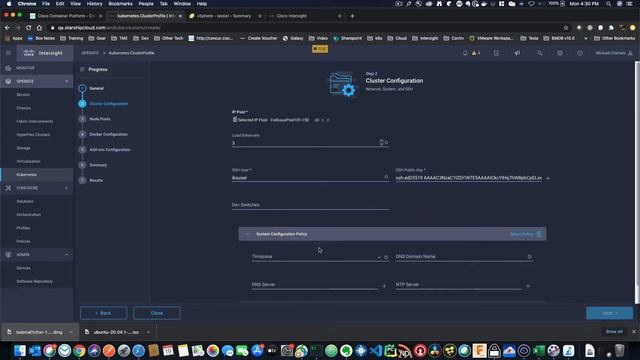Click info icon beside DNS Domain Name
Viewport: 640px width, 360px height.
(529, 257)
